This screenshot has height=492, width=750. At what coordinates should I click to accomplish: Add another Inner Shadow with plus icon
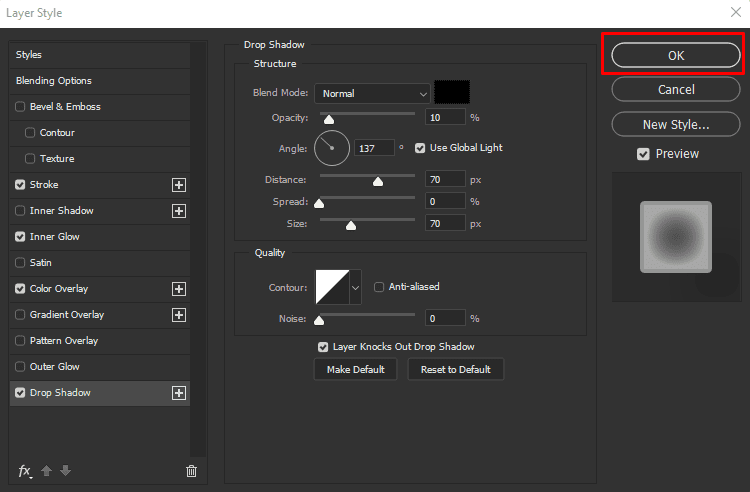(x=179, y=211)
